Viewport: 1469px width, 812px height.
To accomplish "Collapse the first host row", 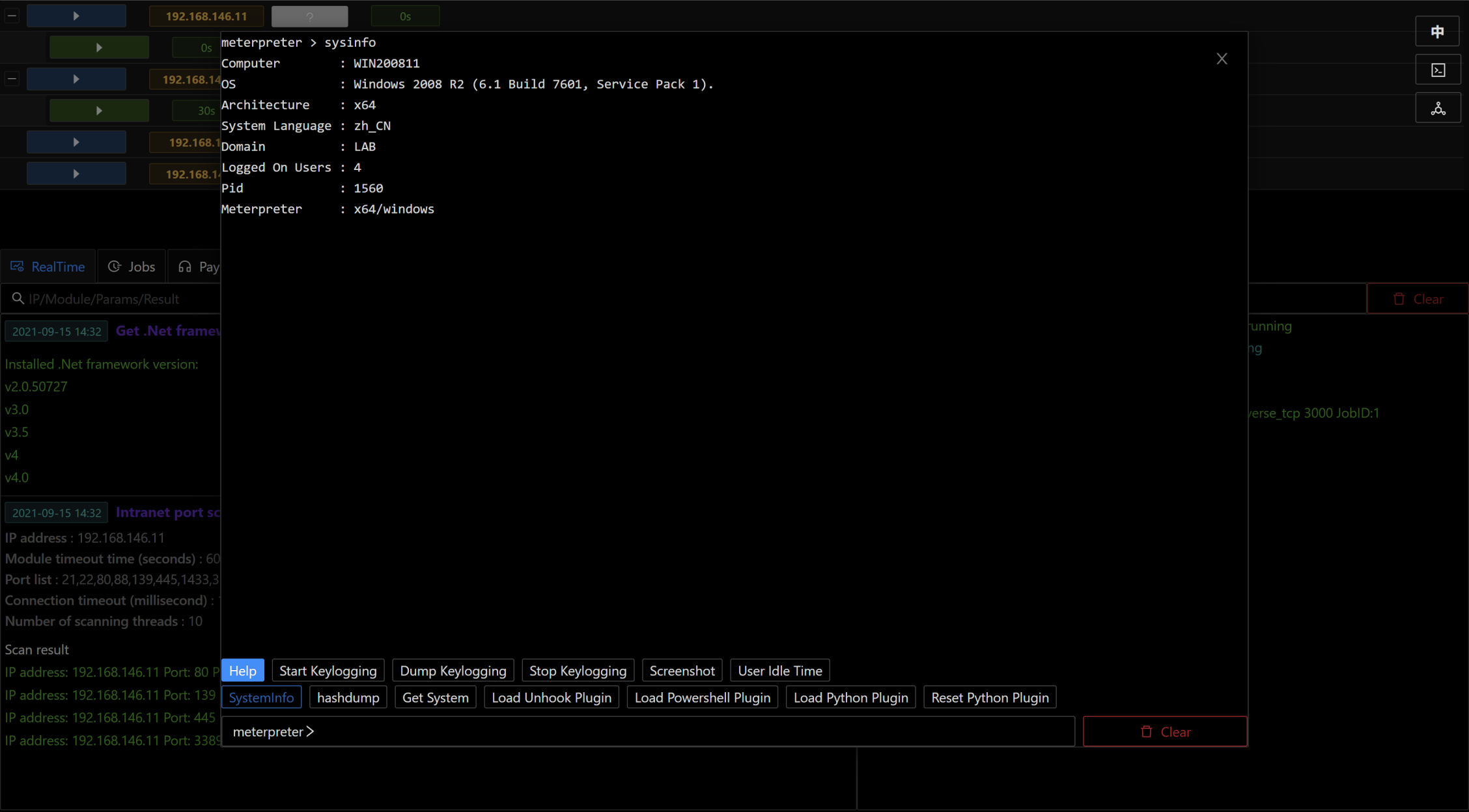I will point(12,16).
